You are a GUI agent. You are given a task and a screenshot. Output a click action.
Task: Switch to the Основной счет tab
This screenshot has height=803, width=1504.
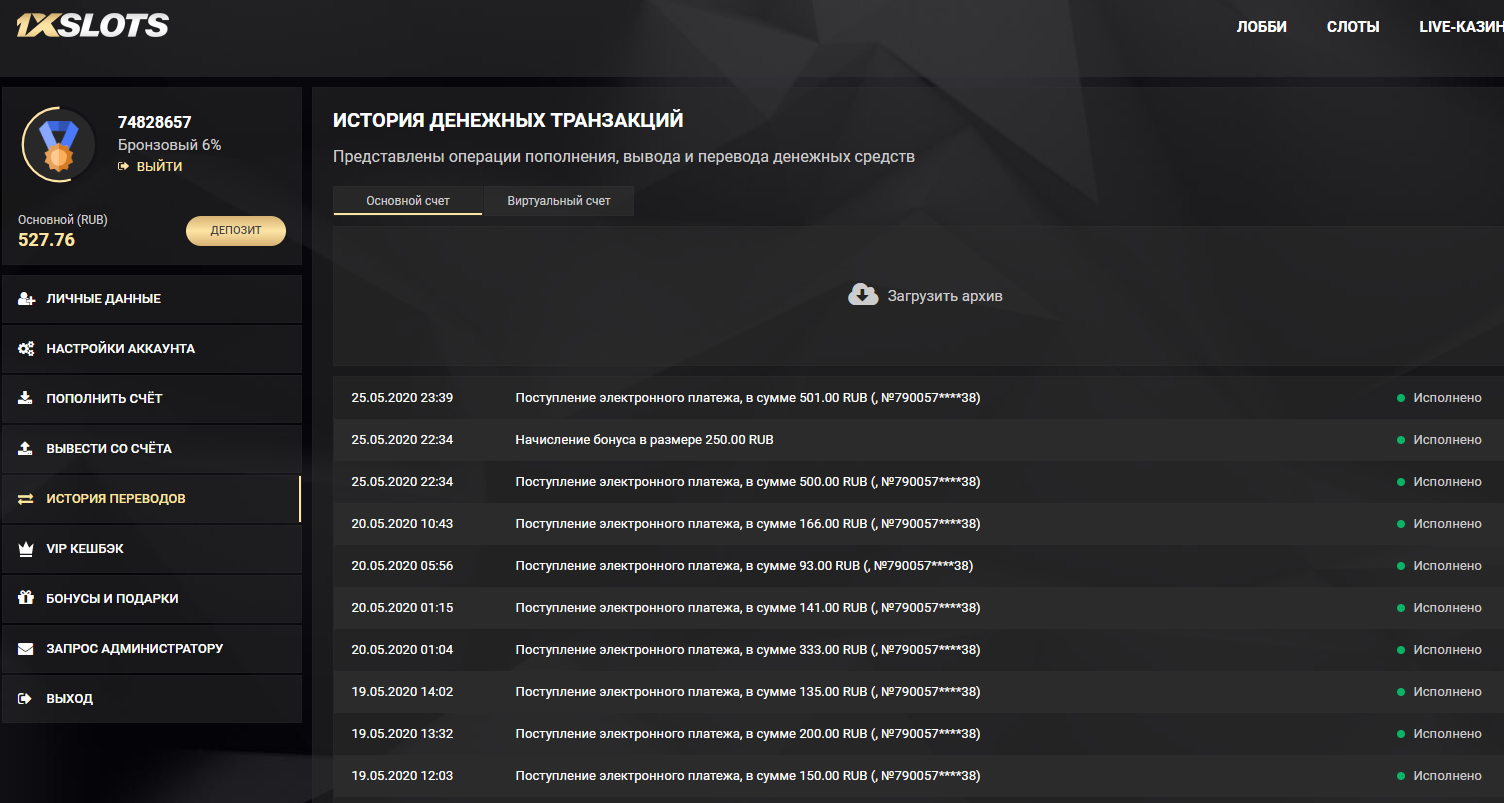click(408, 201)
